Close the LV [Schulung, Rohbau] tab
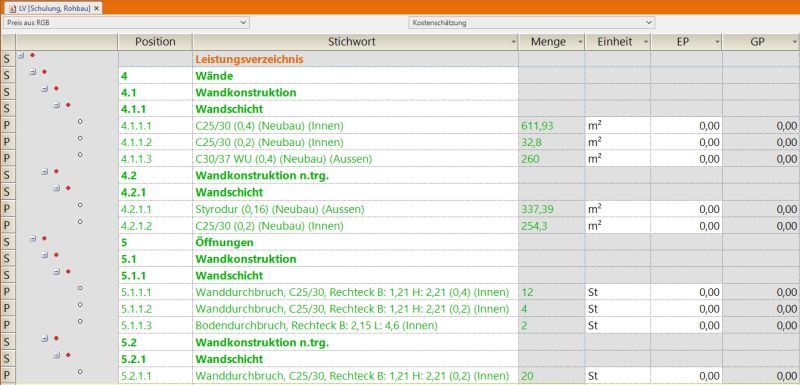Image resolution: width=800 pixels, height=385 pixels. [96, 9]
